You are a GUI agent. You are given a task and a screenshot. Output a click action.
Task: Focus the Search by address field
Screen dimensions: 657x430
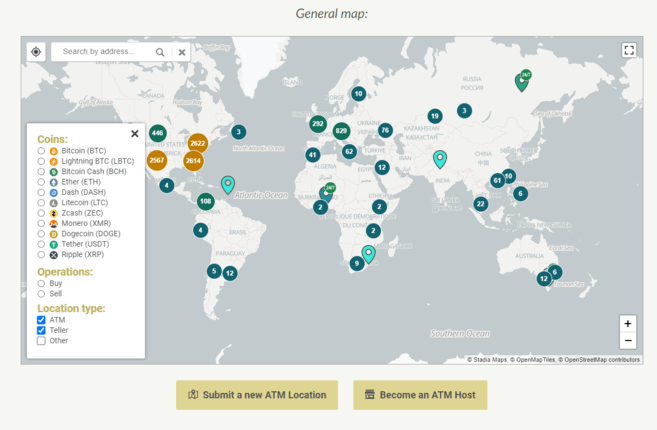pyautogui.click(x=103, y=52)
